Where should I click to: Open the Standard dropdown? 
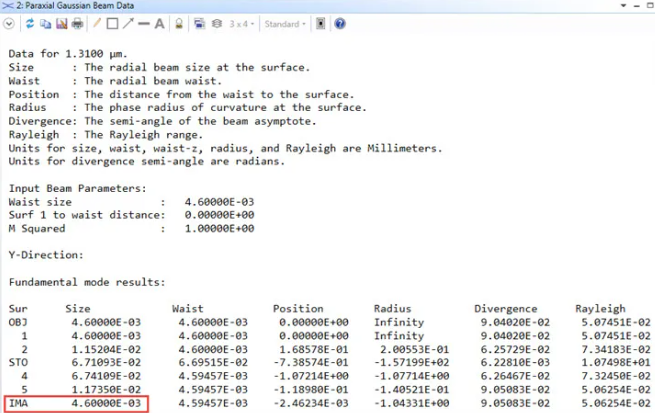285,24
